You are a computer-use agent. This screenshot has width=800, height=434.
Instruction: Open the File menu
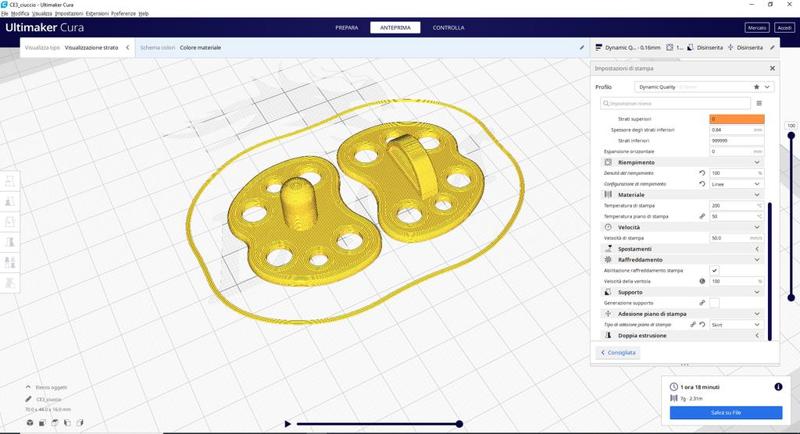(5, 14)
